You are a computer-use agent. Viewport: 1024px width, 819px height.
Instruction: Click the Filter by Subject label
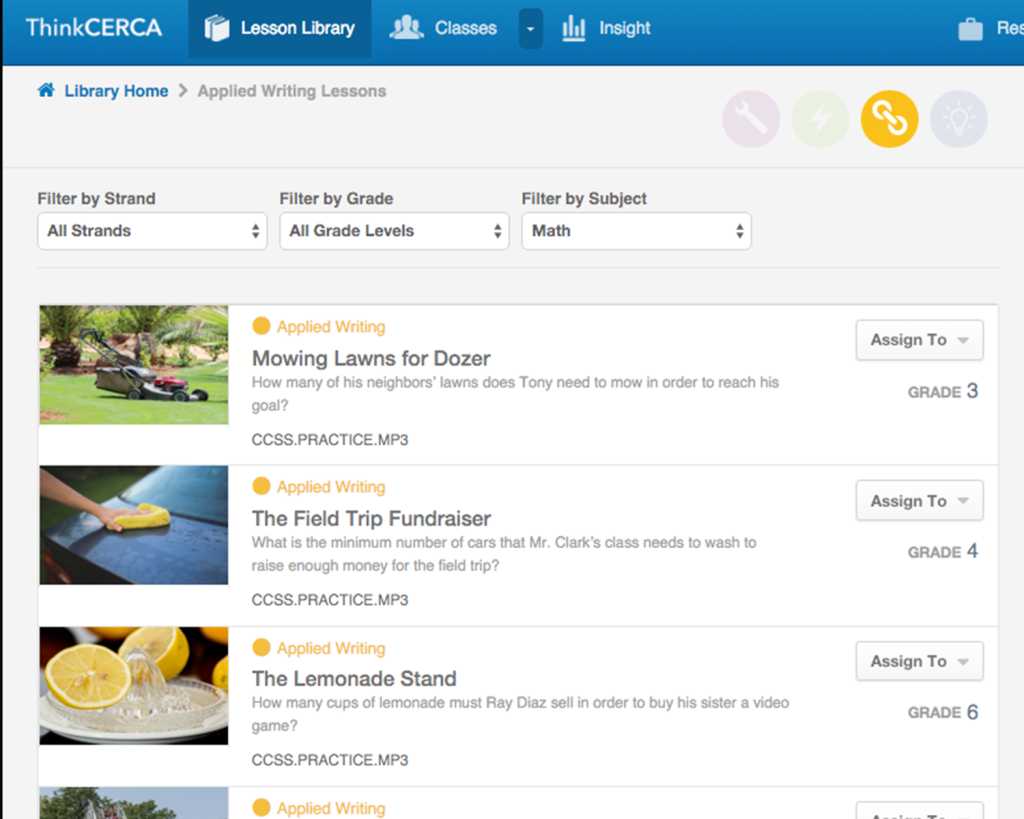click(584, 199)
